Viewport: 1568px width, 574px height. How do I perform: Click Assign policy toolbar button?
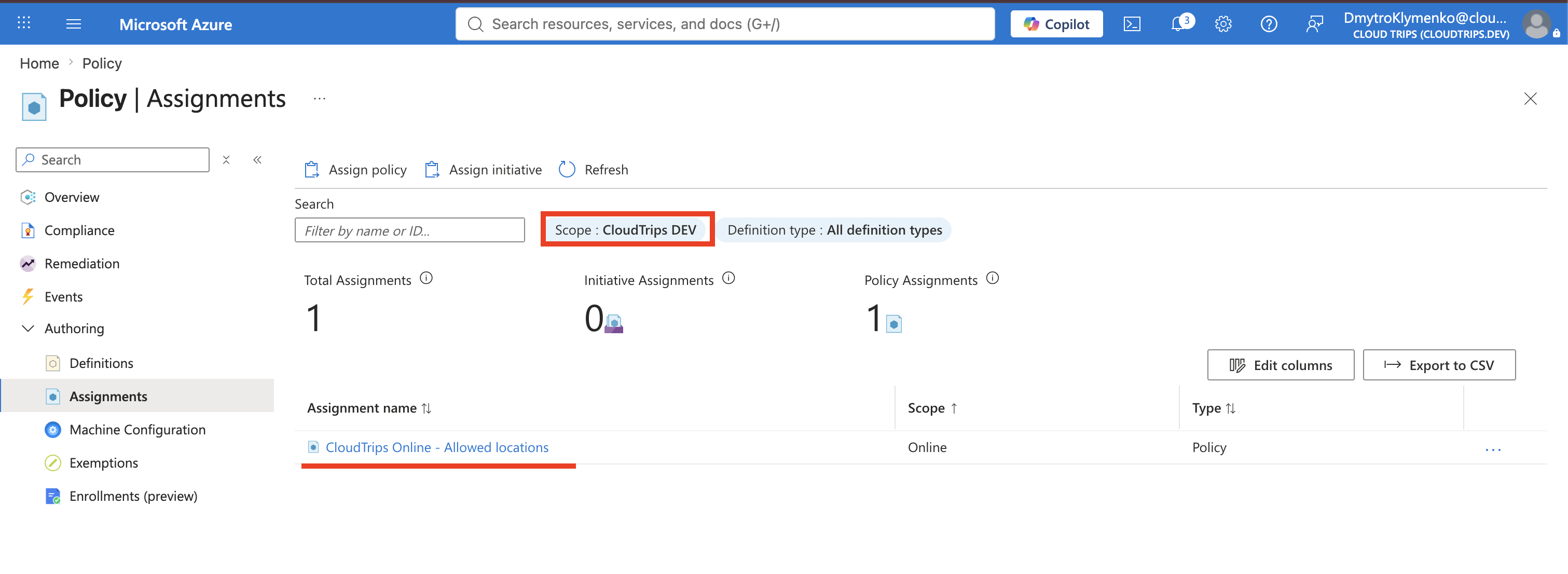[x=355, y=170]
